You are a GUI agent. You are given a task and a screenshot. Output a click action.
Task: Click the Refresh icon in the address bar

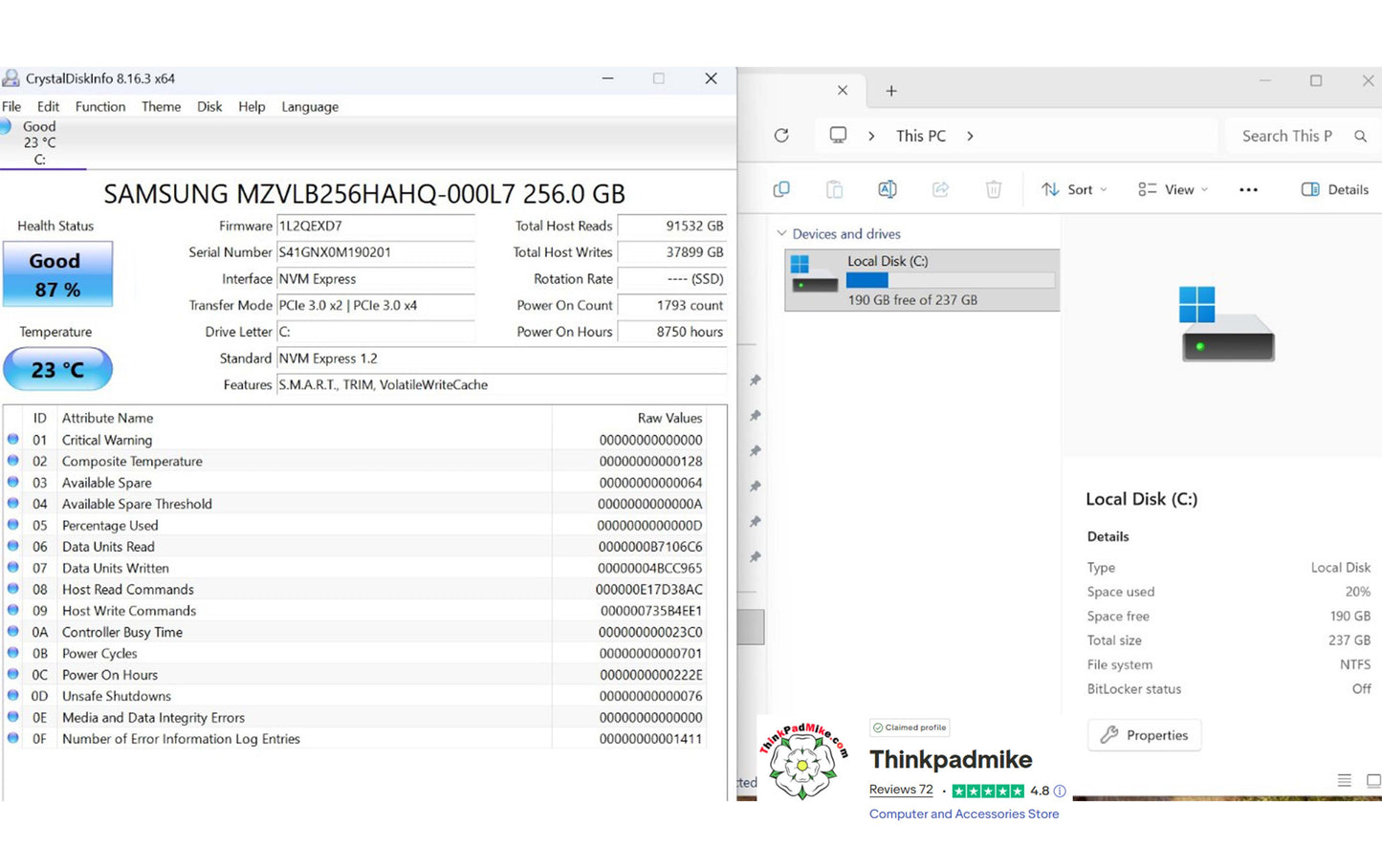pos(781,136)
